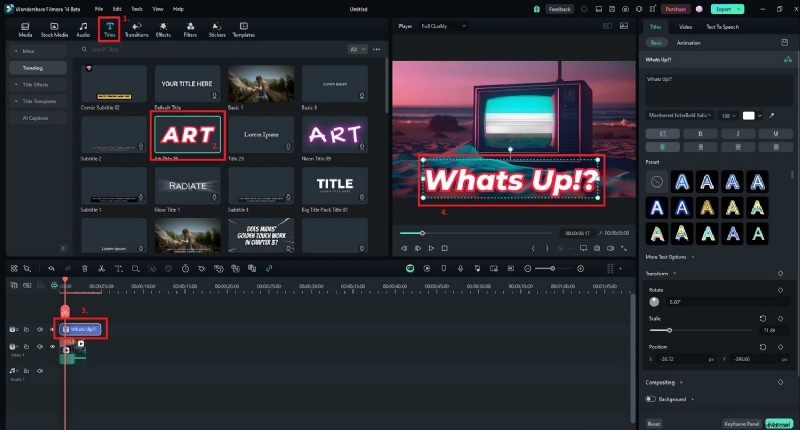Hide the title track with the eye icon
Screen dimensions: 800x430
[51, 329]
